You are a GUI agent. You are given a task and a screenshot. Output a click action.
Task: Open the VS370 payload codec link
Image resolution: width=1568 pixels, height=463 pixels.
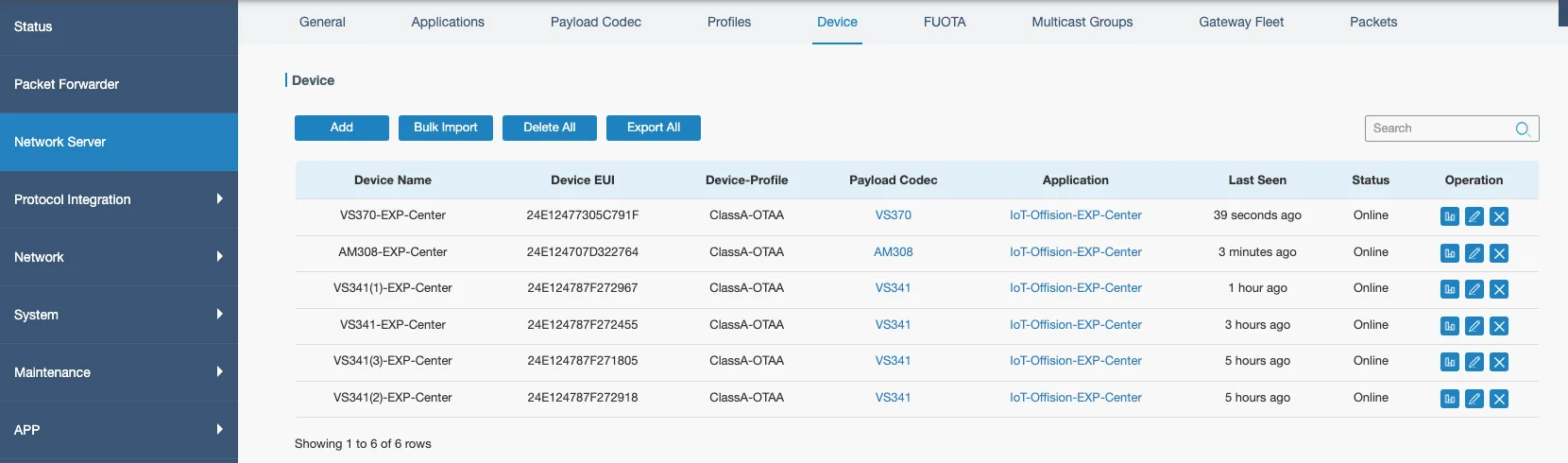[894, 215]
